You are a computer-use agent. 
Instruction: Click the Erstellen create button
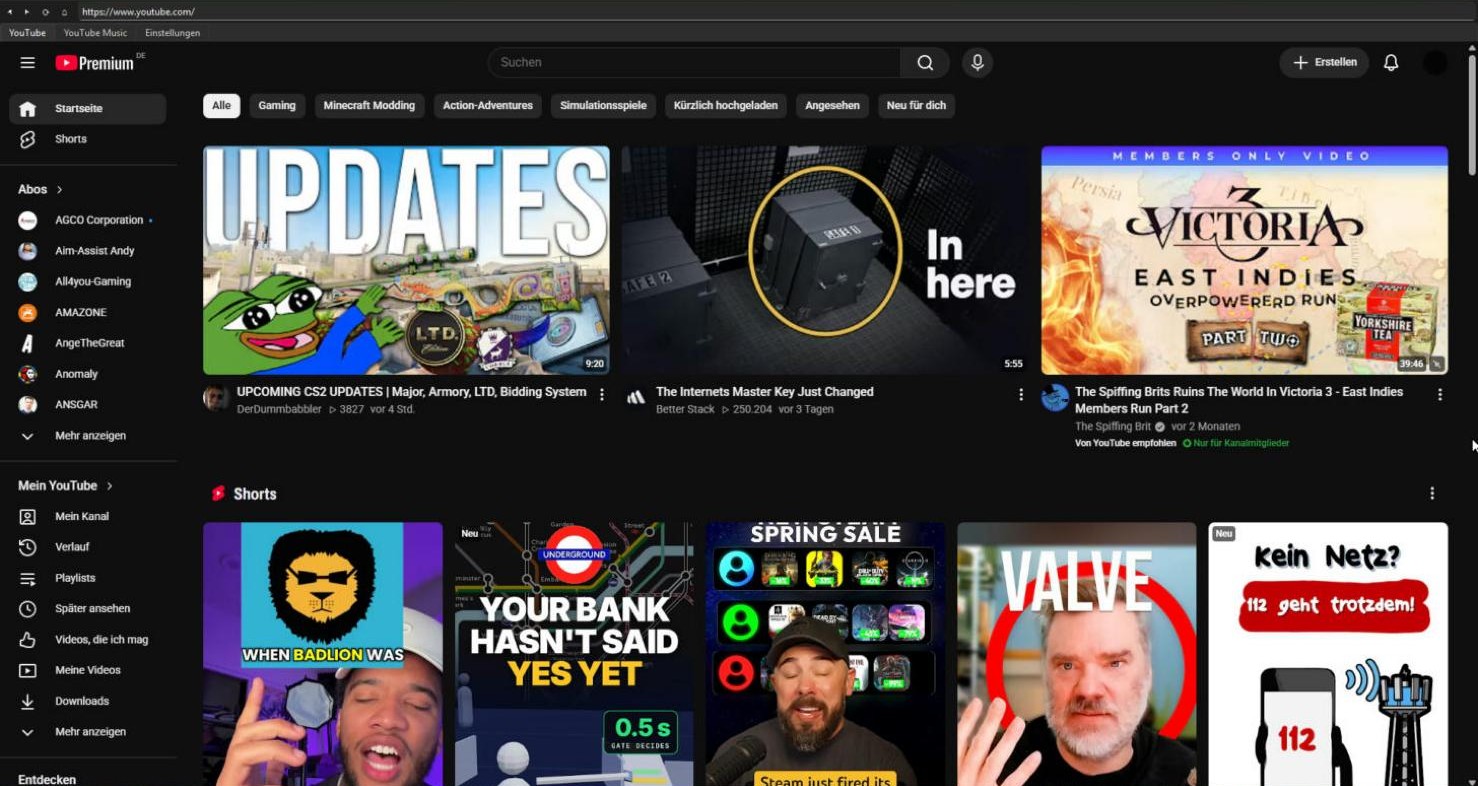coord(1324,63)
